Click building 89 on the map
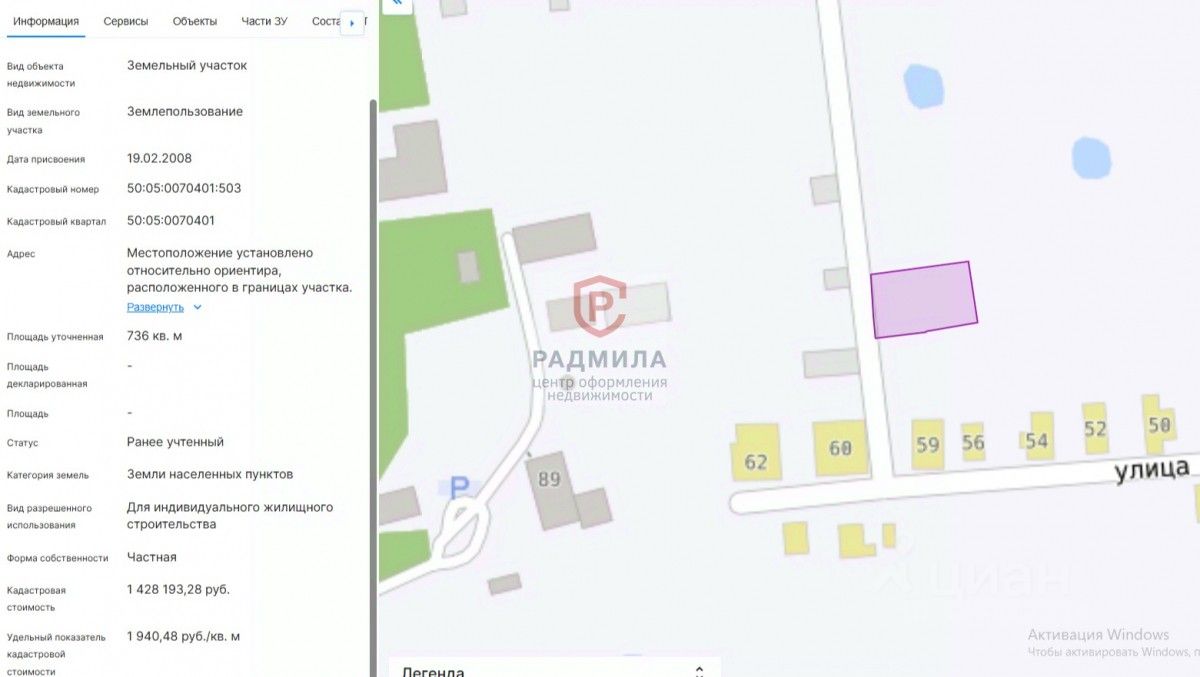This screenshot has width=1200, height=677. tap(549, 479)
